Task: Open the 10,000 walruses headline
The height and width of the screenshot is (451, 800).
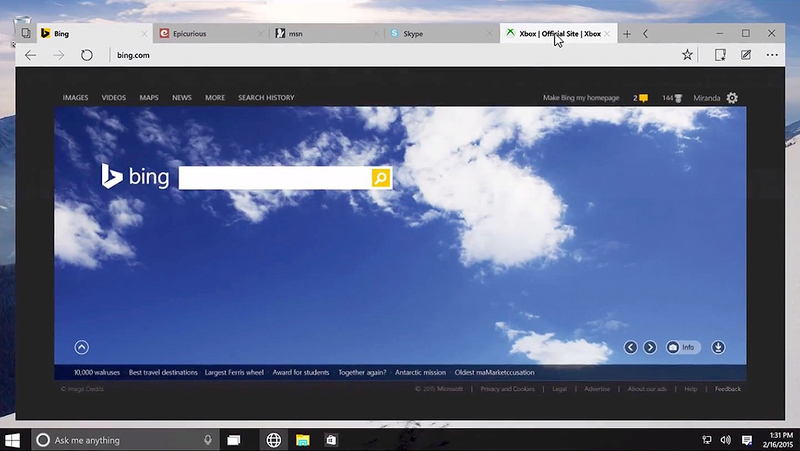Action: click(97, 372)
